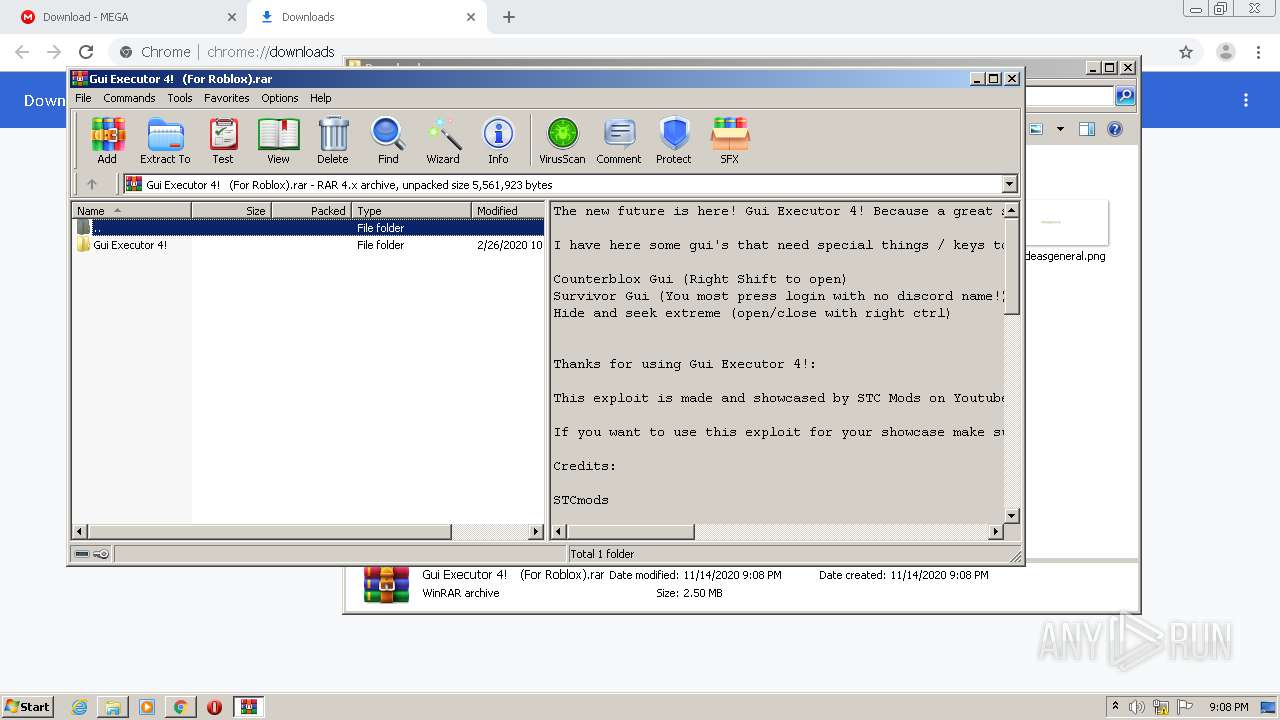Viewport: 1280px width, 720px height.
Task: Click the Add toolbar icon in WinRAR
Action: pos(107,140)
